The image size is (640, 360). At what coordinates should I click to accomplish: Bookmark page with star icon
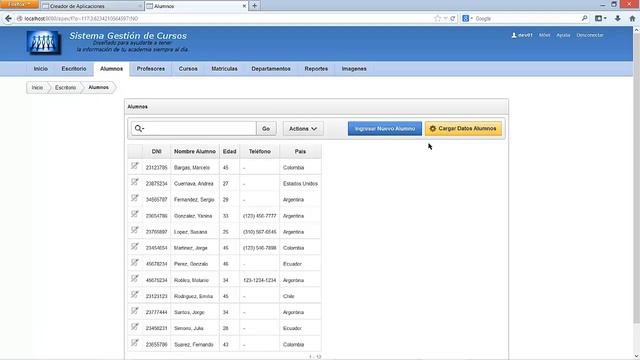tap(438, 18)
